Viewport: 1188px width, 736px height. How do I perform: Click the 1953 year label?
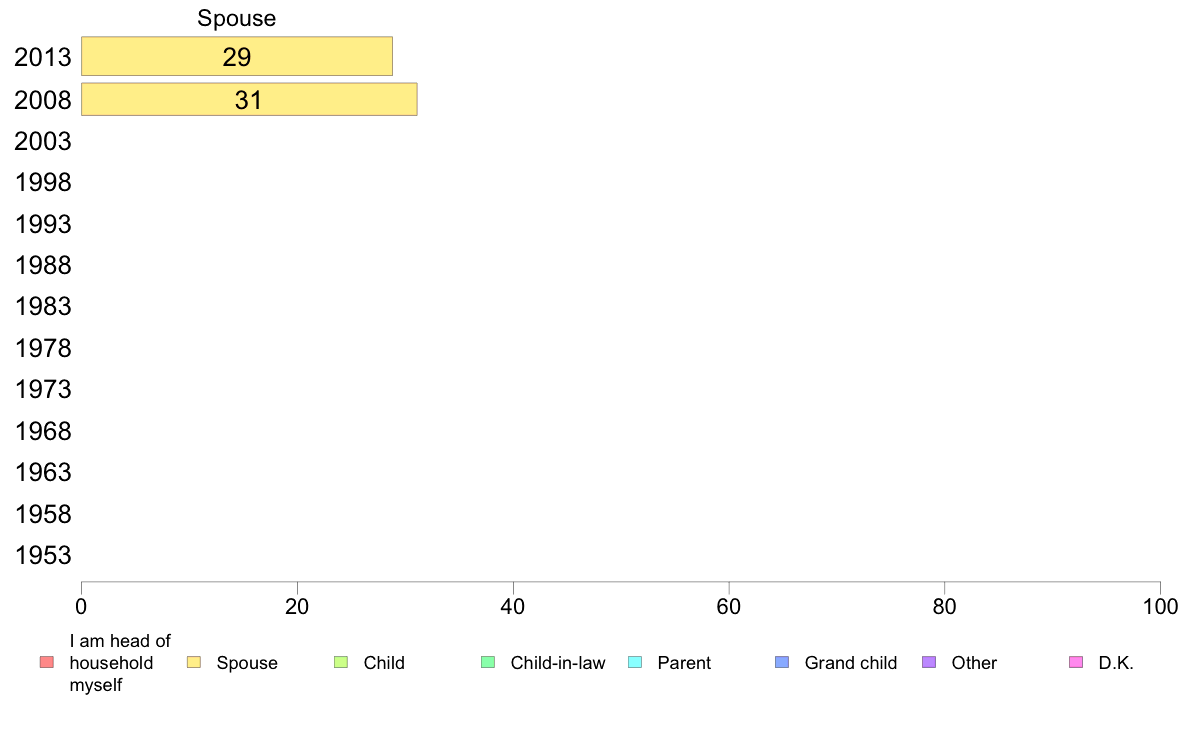pos(42,556)
